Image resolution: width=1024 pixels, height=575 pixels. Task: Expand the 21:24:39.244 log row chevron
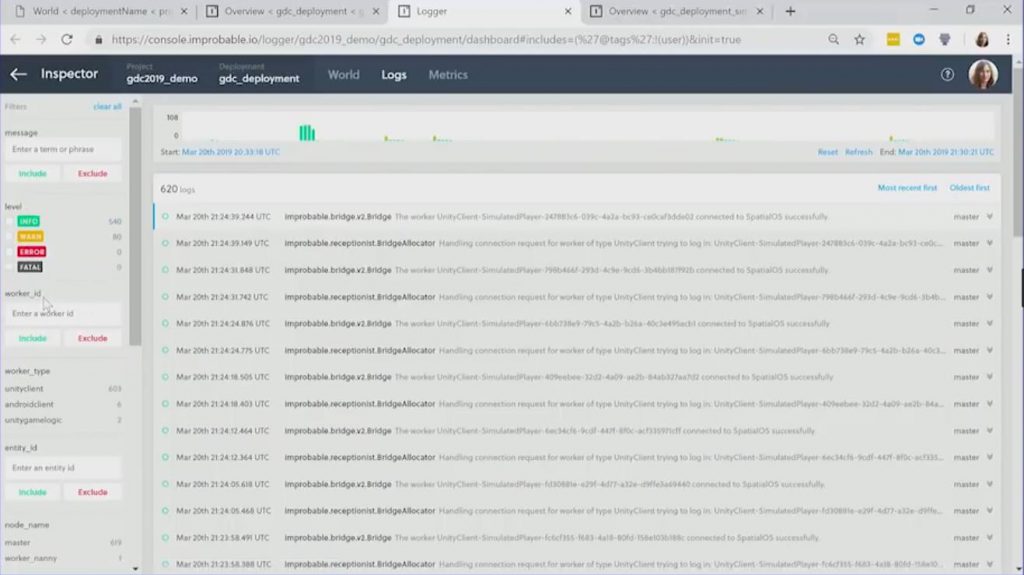989,216
